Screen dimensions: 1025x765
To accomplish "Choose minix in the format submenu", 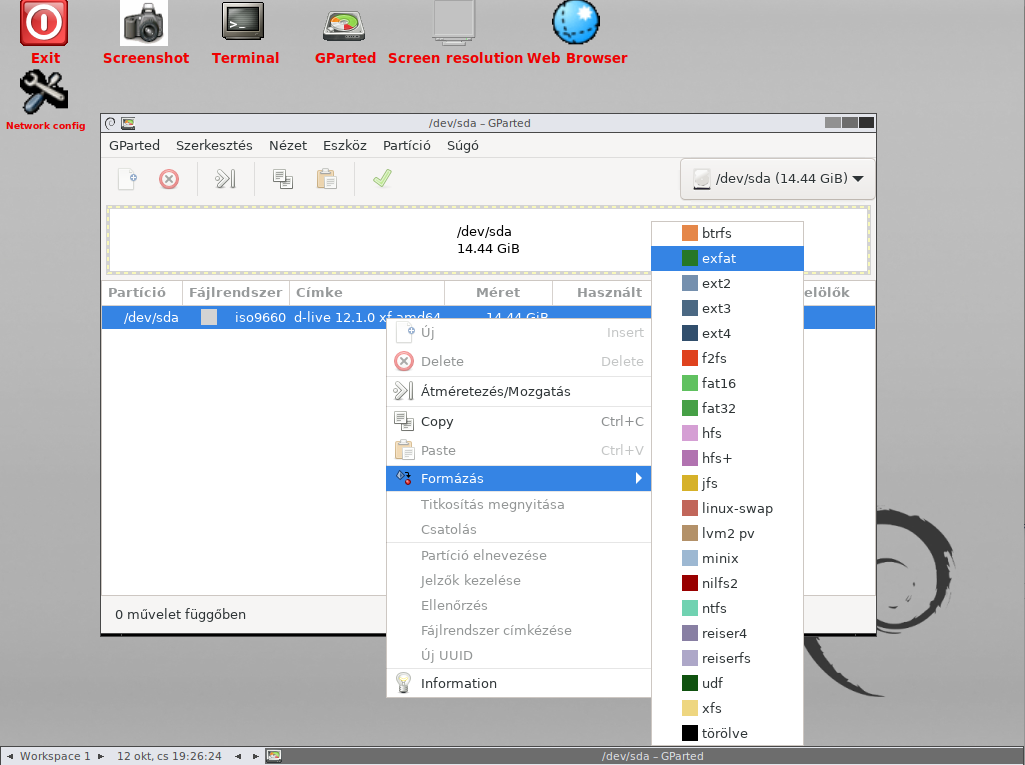I will tap(727, 558).
